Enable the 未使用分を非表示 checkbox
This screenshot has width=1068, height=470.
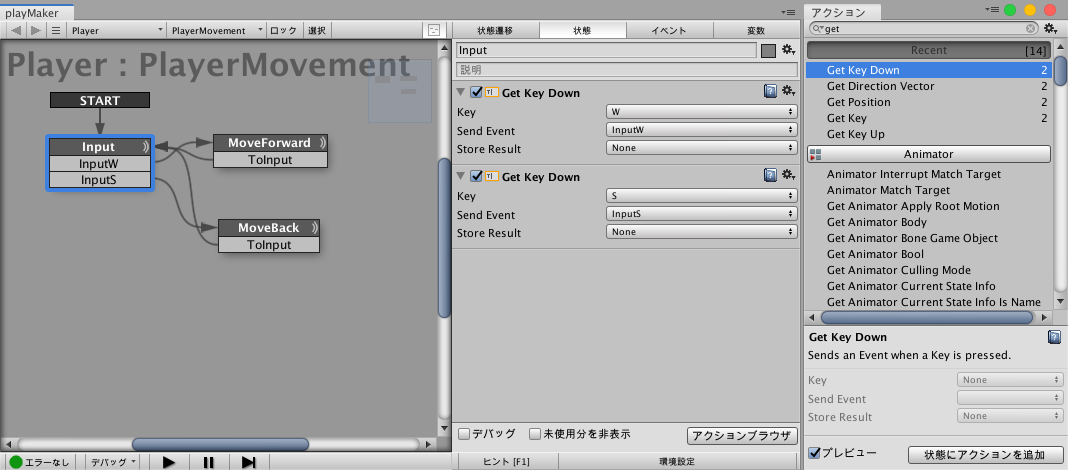535,433
